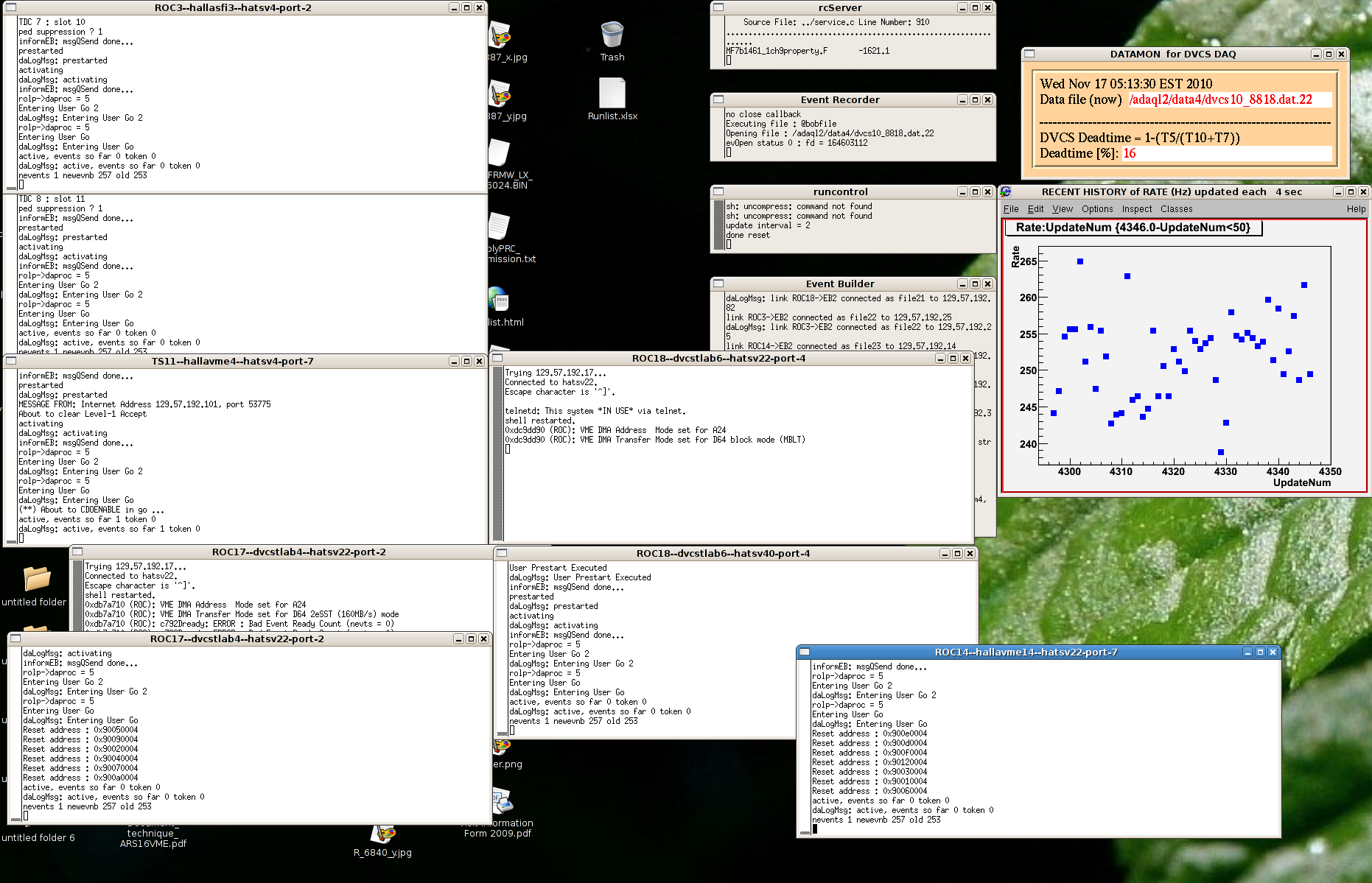Open window menu icon of rcServer window
The width and height of the screenshot is (1372, 883).
718,7
